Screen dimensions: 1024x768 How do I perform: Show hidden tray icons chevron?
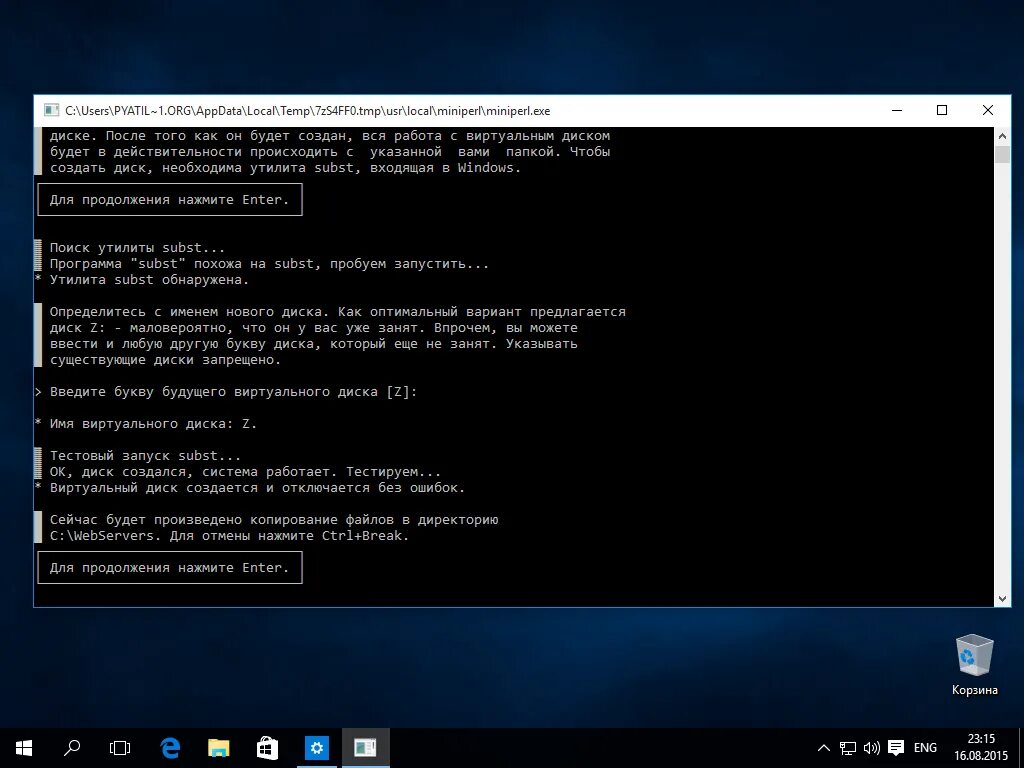pyautogui.click(x=824, y=748)
